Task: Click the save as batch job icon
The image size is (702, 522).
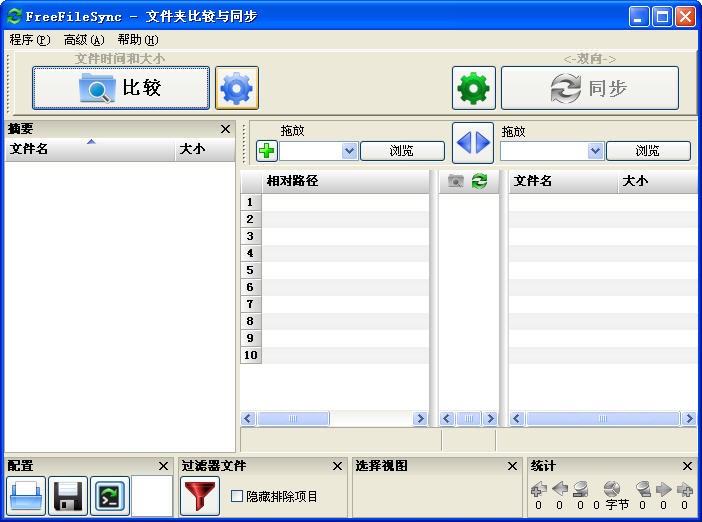Action: pyautogui.click(x=110, y=496)
